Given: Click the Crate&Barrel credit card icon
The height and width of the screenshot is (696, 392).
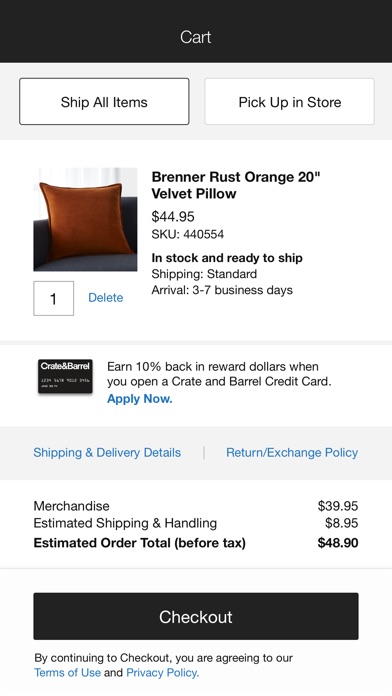Looking at the screenshot, I should 65,376.
